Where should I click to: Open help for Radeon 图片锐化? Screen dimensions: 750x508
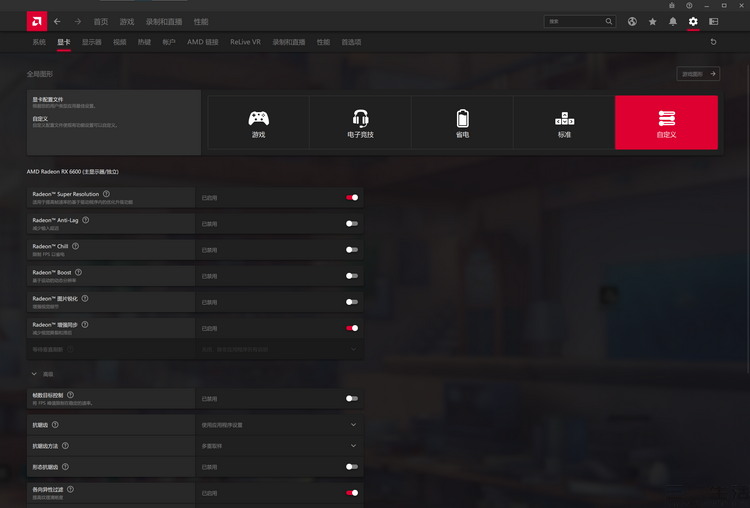click(x=85, y=298)
